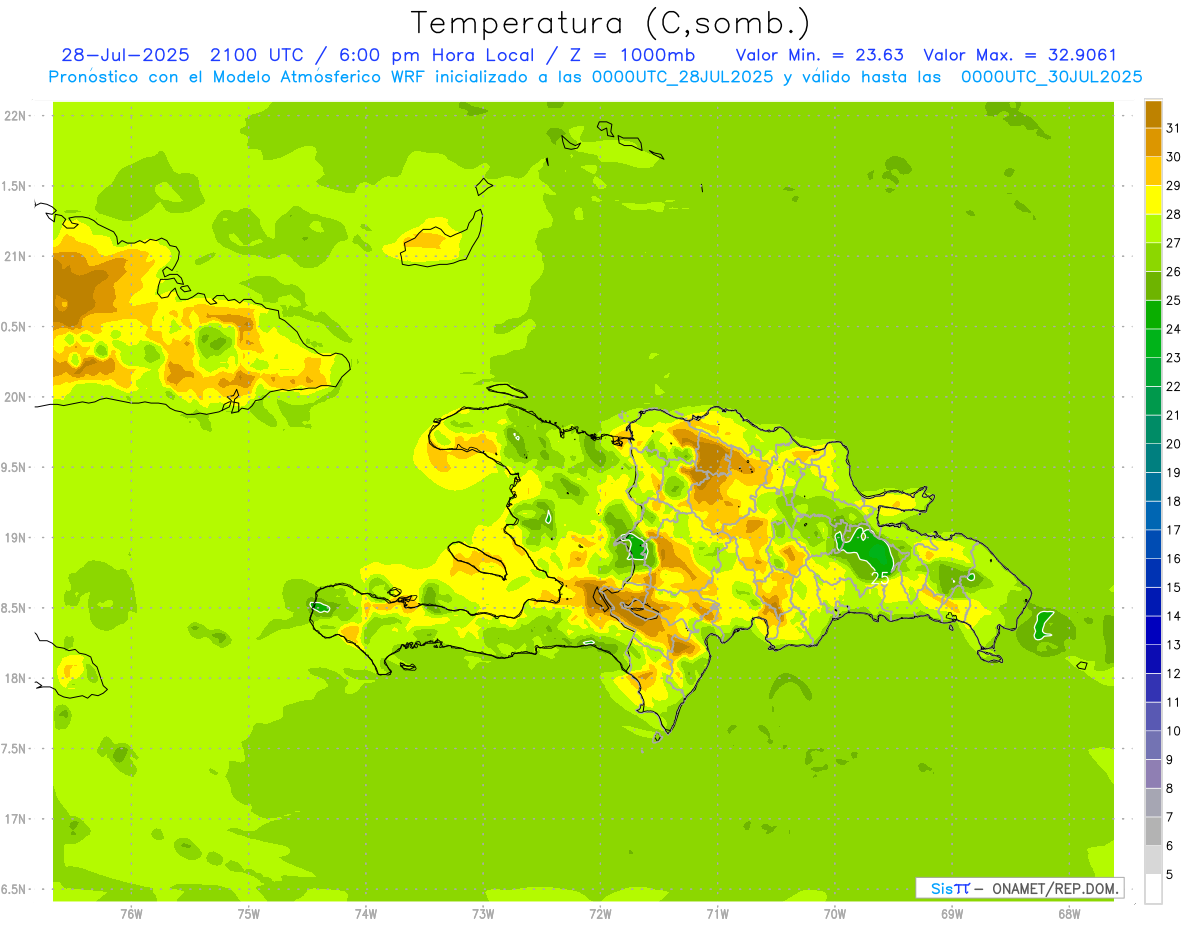Click the title 'Temperatura (C,somb.)'
This screenshot has width=1200, height=927.
click(611, 23)
